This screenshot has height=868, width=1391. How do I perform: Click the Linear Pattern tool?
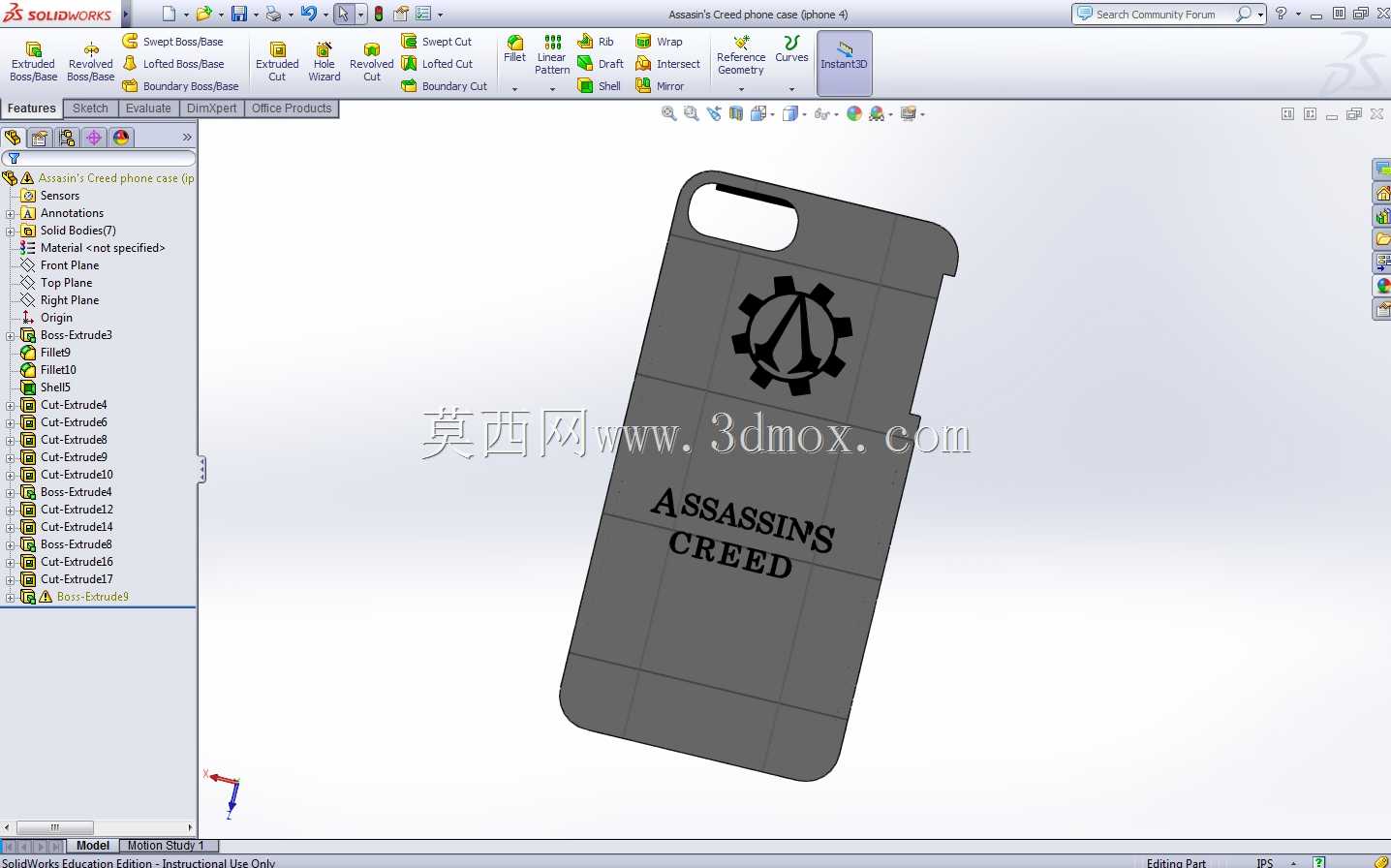[x=552, y=55]
